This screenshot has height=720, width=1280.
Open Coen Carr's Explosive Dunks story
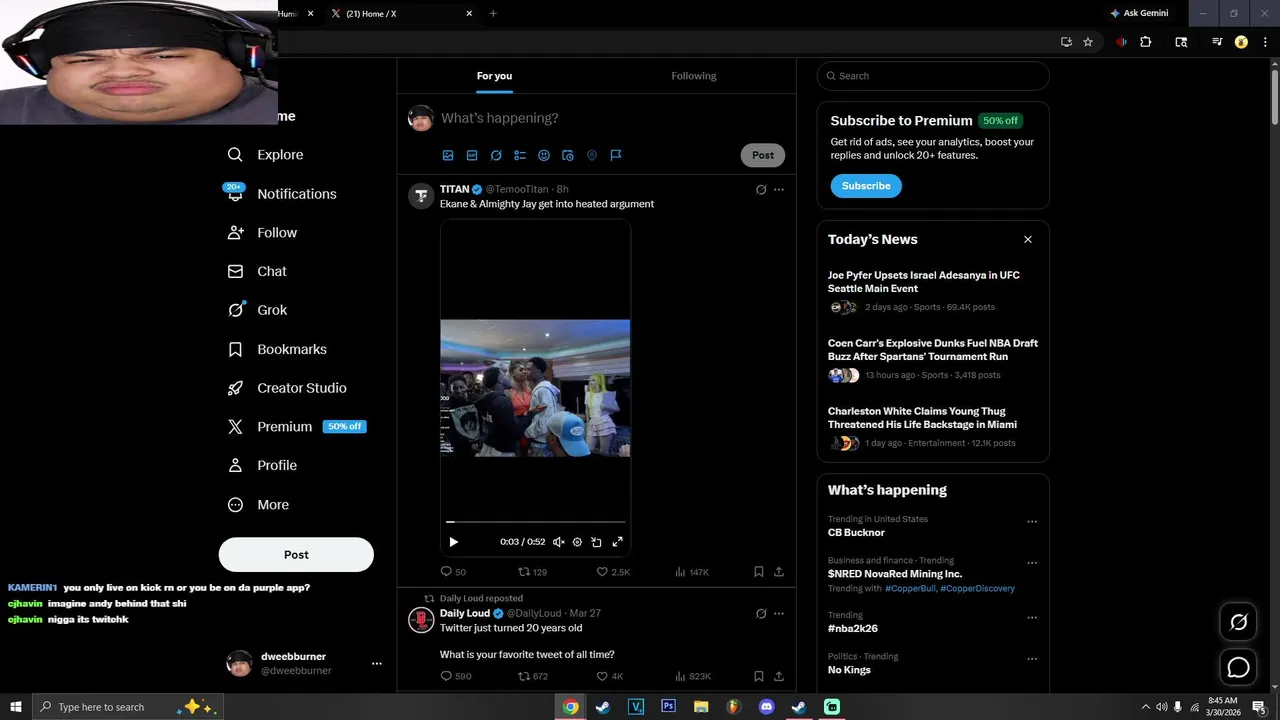(x=933, y=350)
